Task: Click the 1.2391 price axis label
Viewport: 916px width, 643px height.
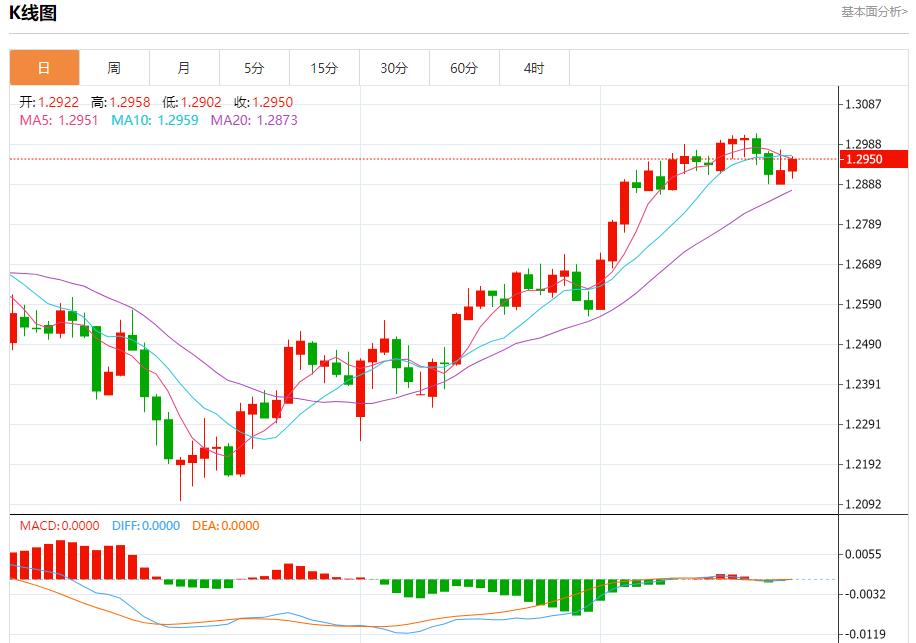Action: tap(863, 384)
